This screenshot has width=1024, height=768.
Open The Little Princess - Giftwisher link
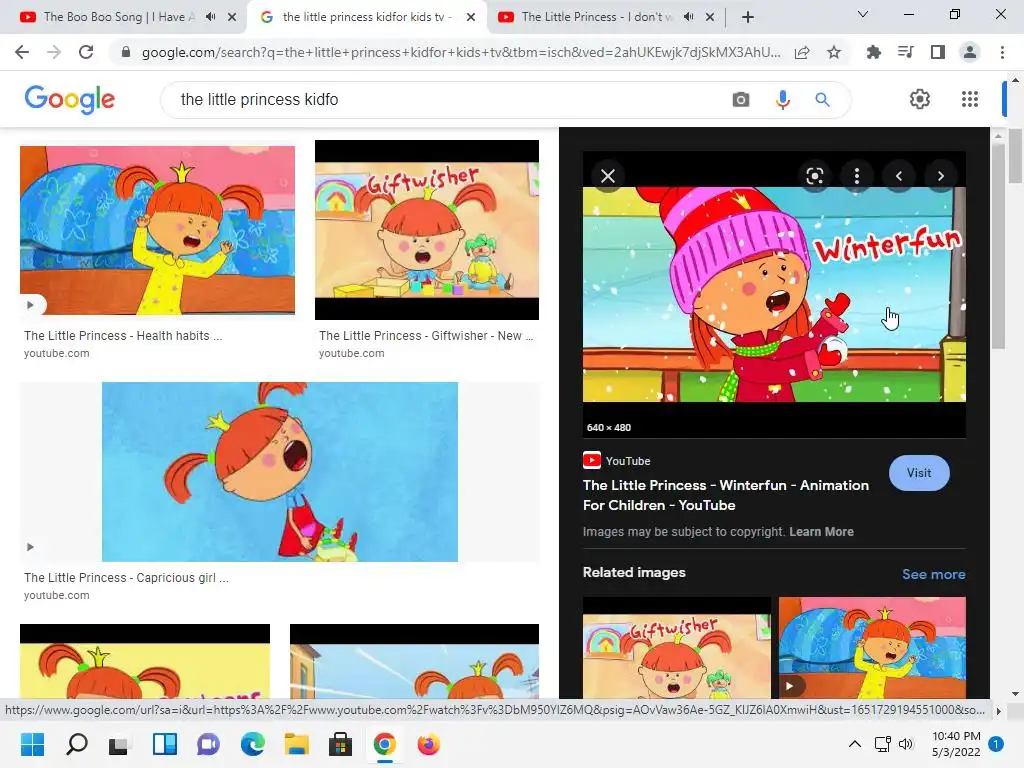click(x=426, y=336)
